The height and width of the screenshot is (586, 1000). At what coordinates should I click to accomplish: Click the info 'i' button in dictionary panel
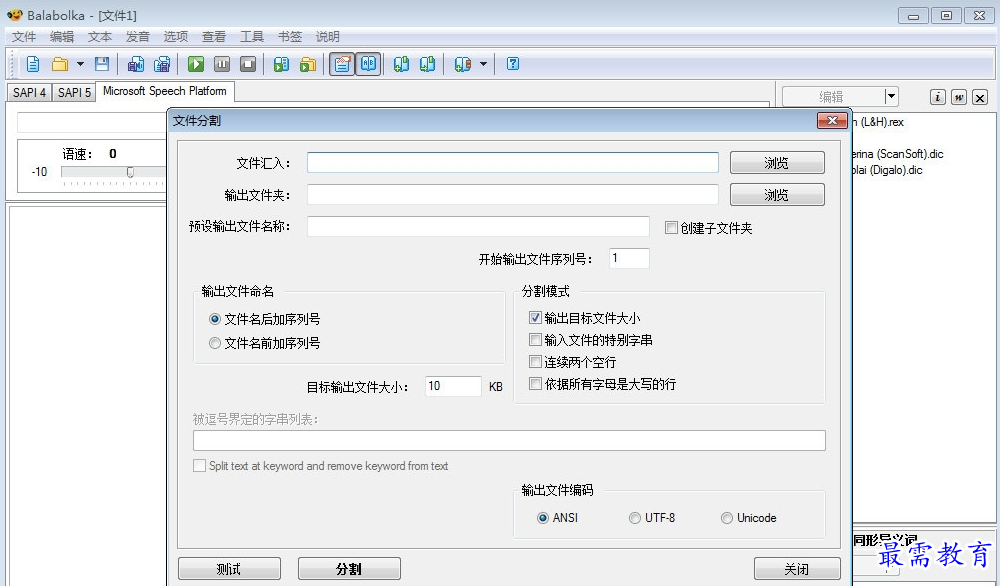[938, 97]
